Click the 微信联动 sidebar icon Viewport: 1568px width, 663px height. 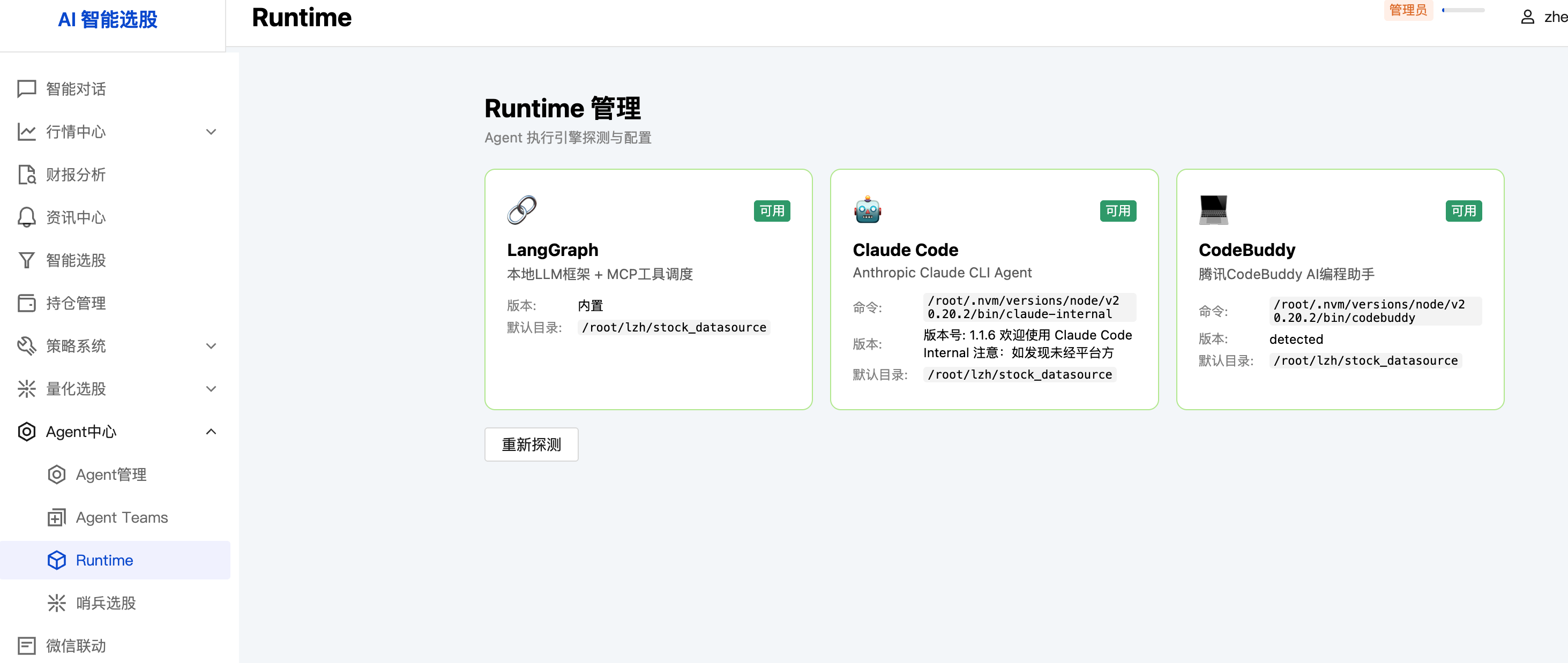pos(27,645)
